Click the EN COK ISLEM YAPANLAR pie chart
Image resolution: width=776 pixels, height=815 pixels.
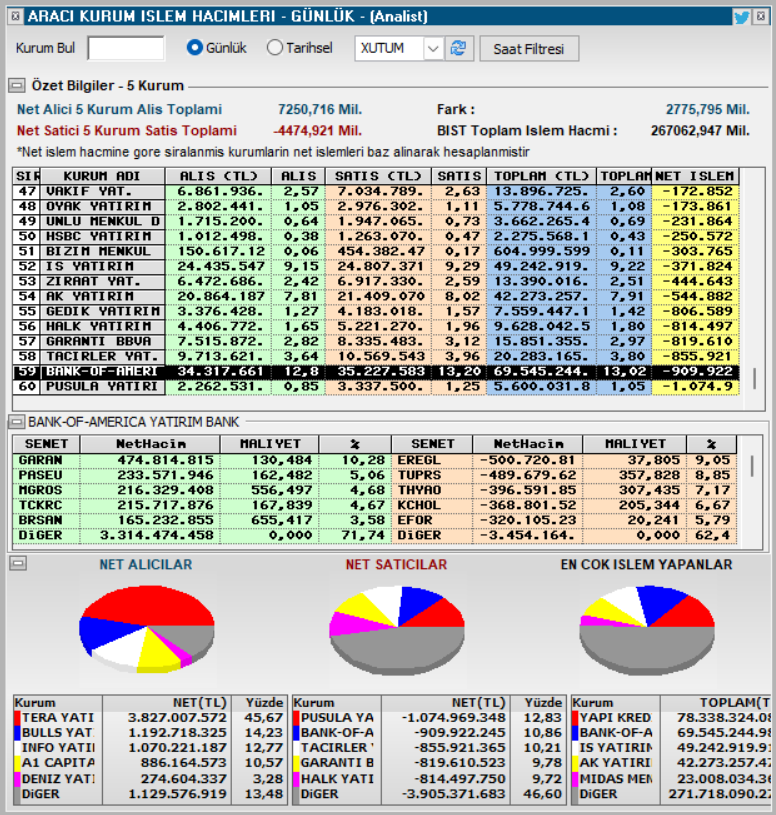pos(647,630)
